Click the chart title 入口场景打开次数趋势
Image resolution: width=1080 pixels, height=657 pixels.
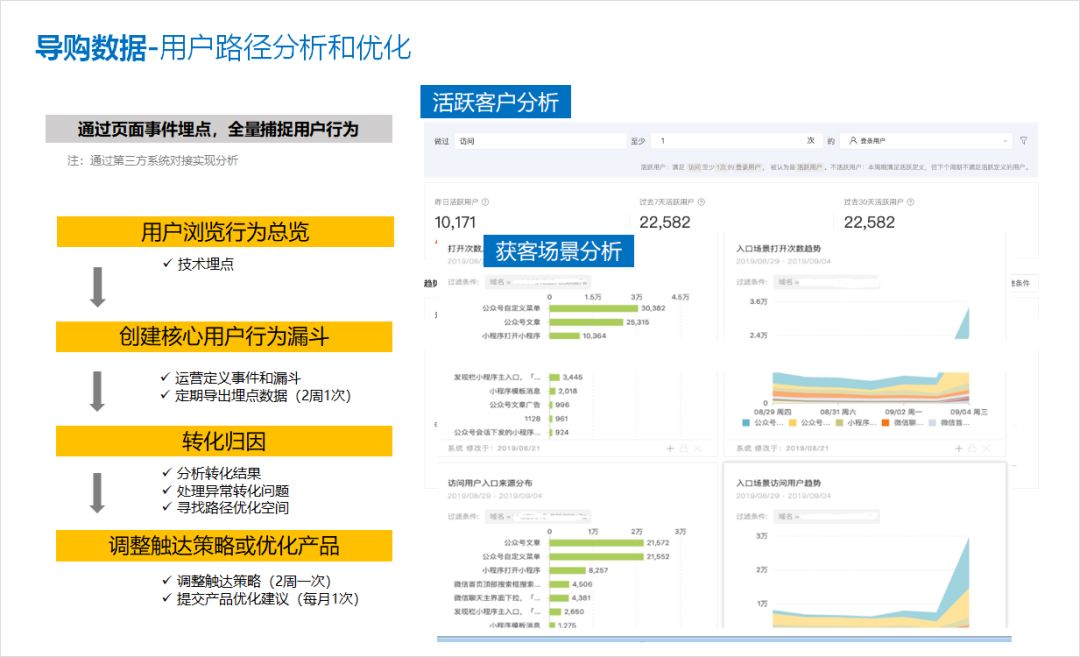778,249
